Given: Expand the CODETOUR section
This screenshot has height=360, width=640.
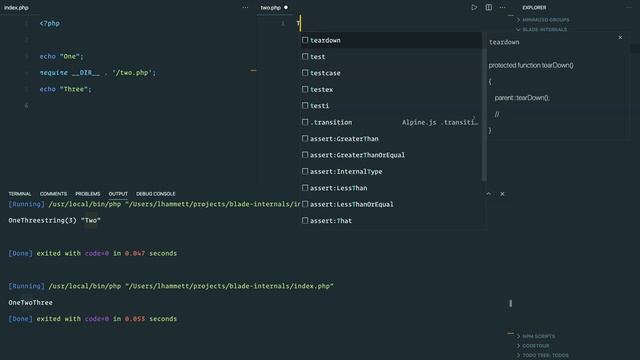Looking at the screenshot, I should (x=533, y=346).
